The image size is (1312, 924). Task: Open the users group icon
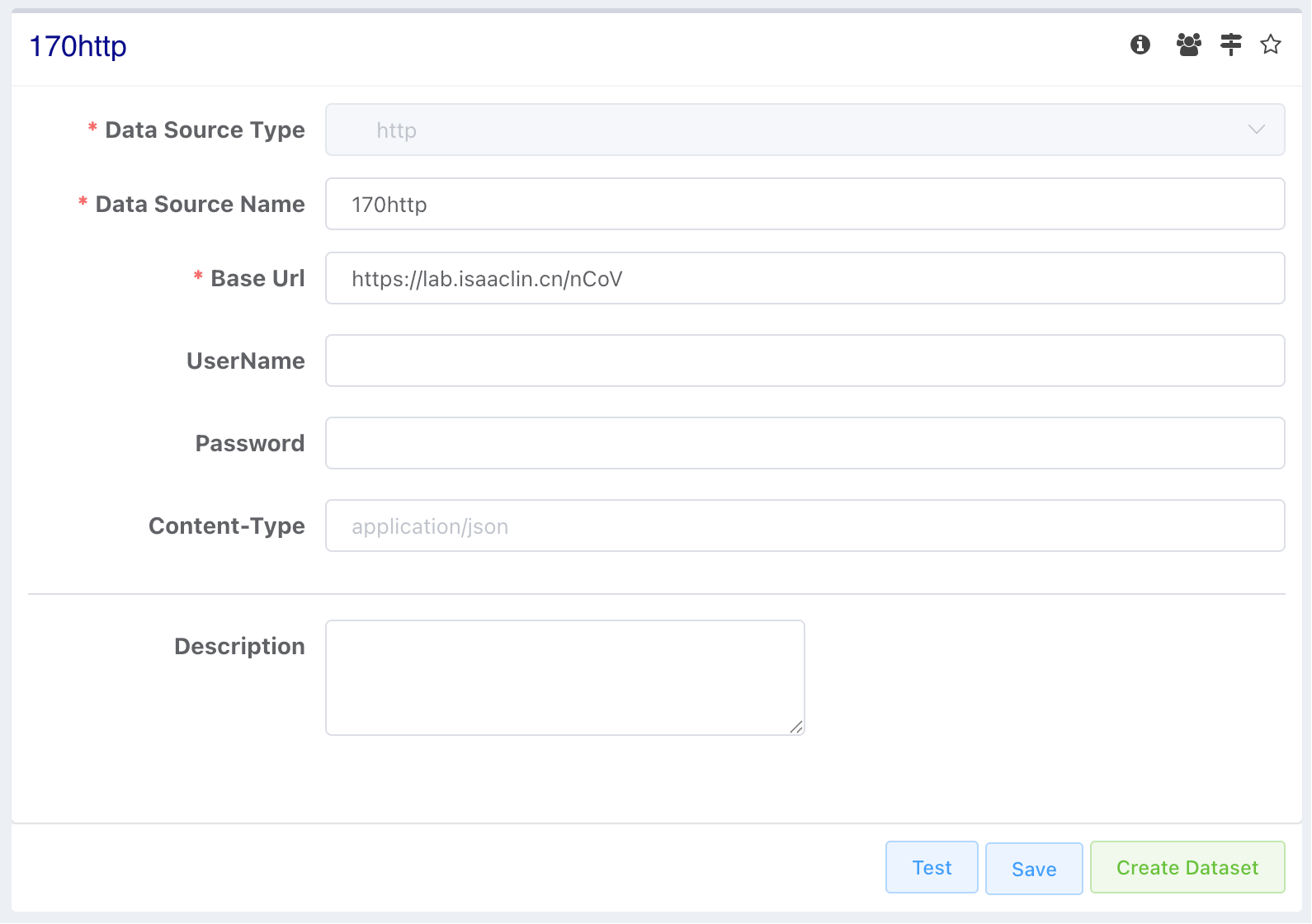click(1188, 45)
